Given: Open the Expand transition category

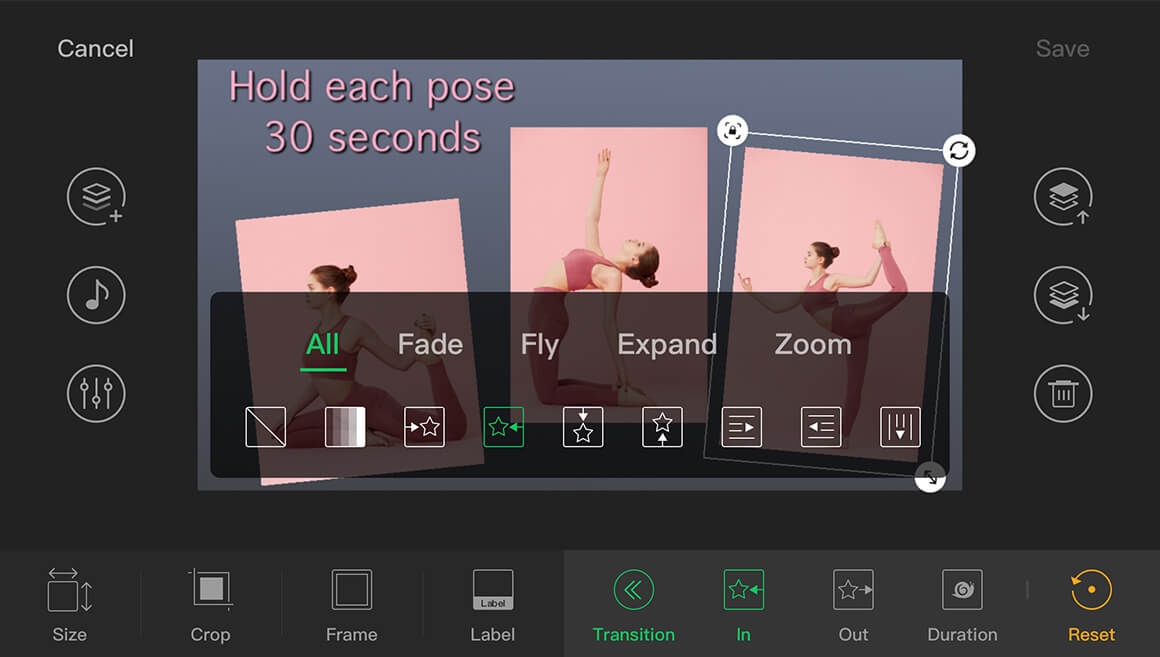Looking at the screenshot, I should 667,345.
